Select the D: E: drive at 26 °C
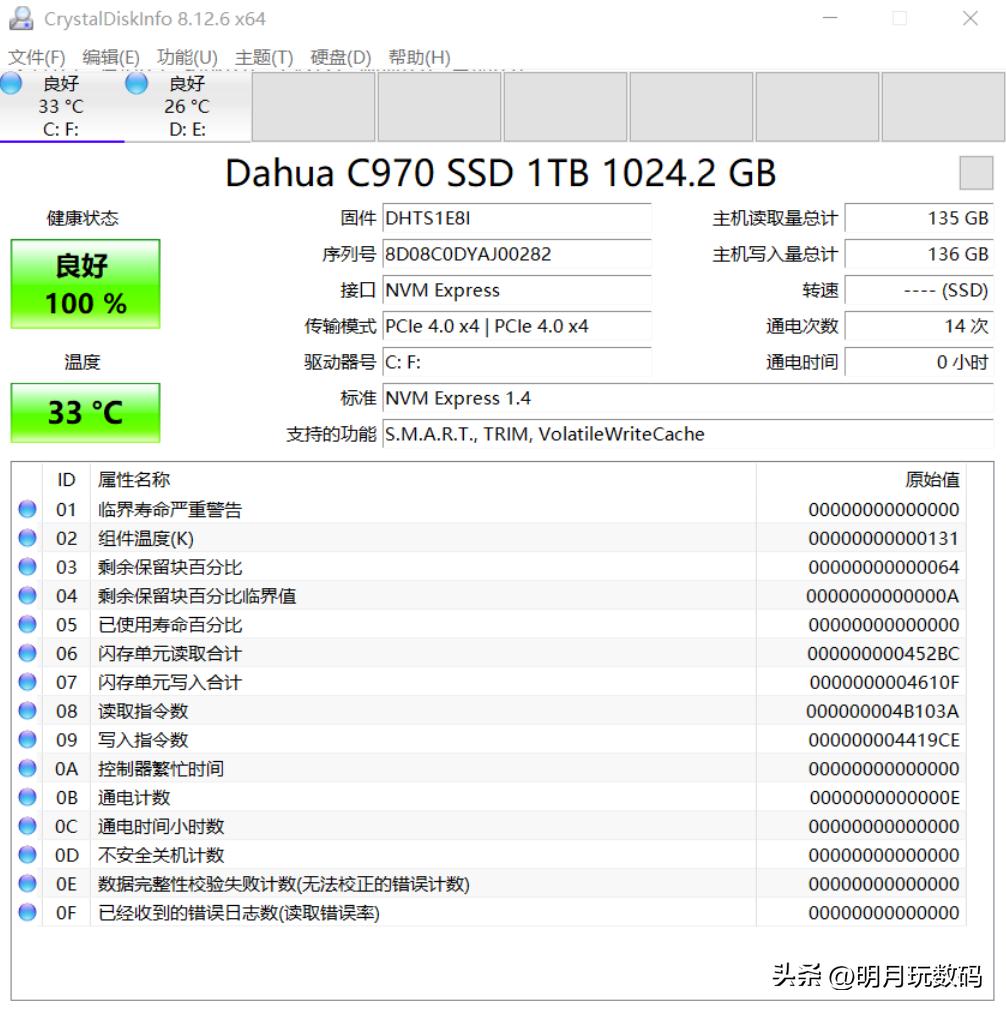 (135, 85)
